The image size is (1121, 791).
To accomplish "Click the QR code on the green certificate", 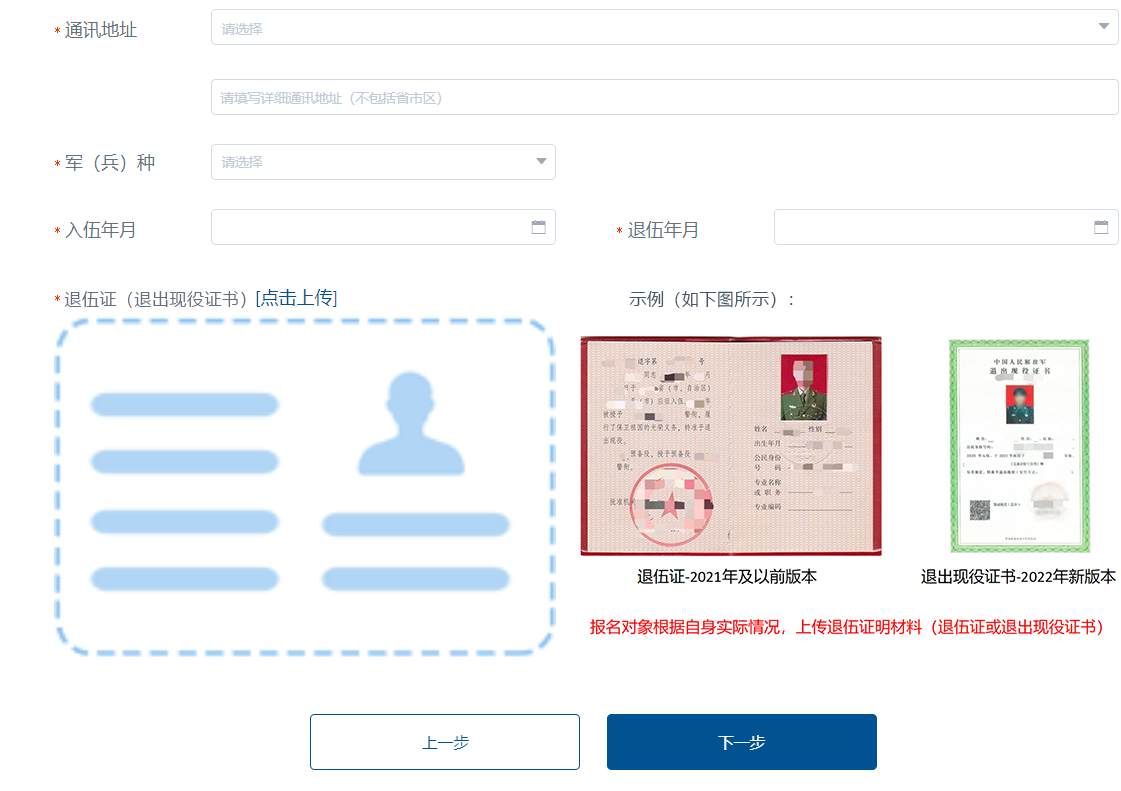I will (x=979, y=508).
